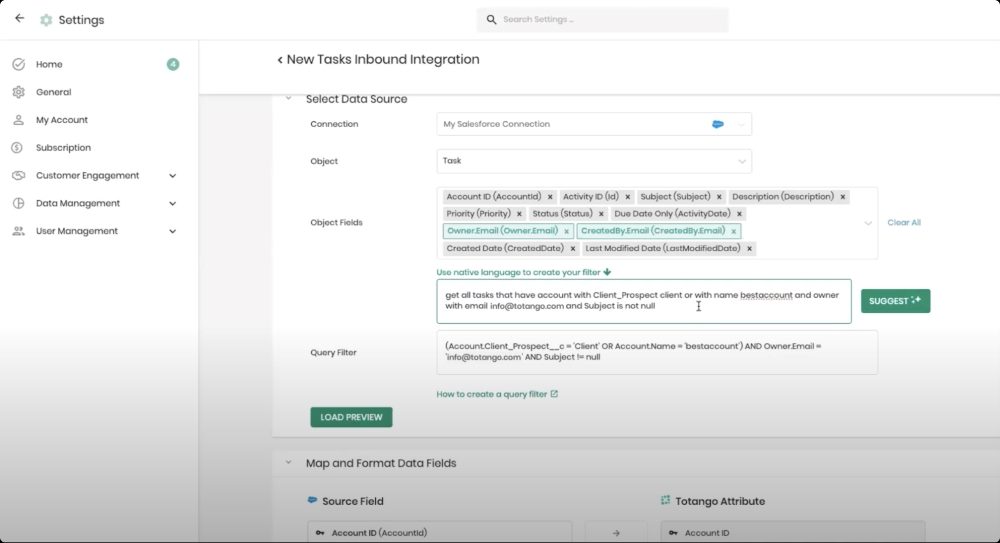Remove the Due Date Only field chip
Viewport: 1000px width, 543px height.
(739, 214)
